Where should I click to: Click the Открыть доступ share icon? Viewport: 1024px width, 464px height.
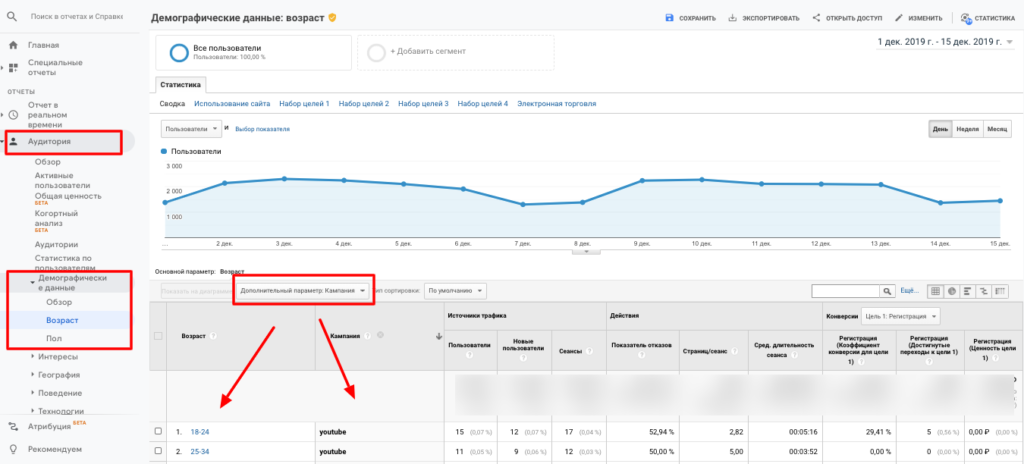click(x=817, y=18)
